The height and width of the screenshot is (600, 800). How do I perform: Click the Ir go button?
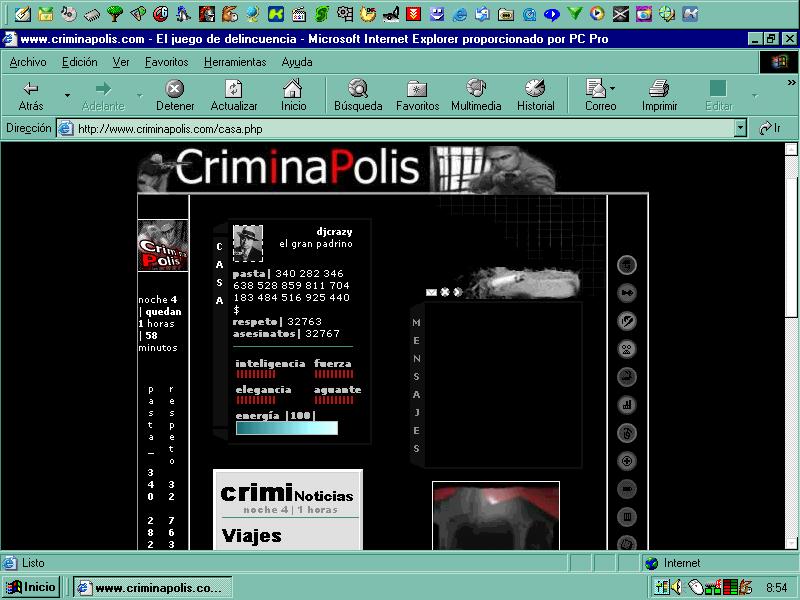770,128
